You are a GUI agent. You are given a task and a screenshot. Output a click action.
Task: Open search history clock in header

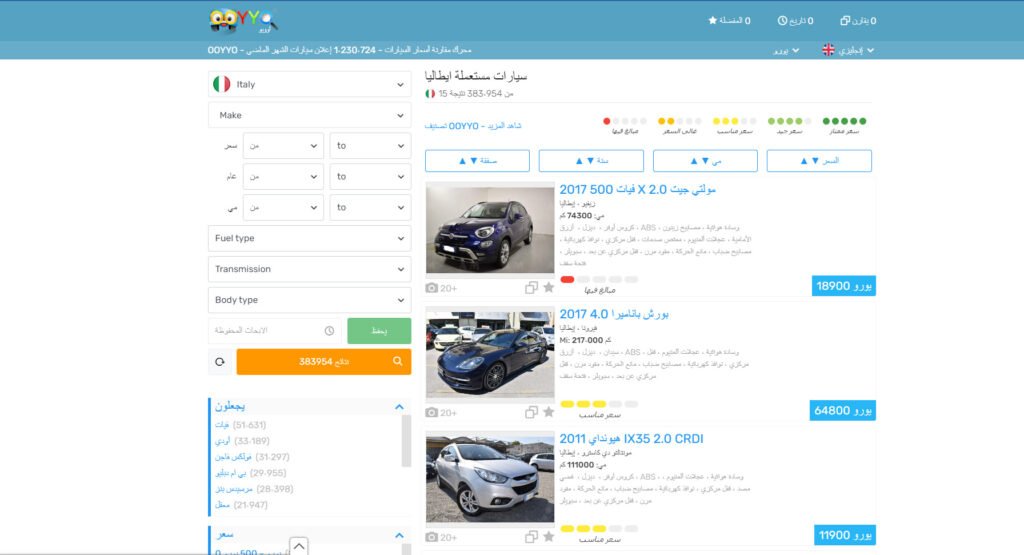(x=776, y=20)
